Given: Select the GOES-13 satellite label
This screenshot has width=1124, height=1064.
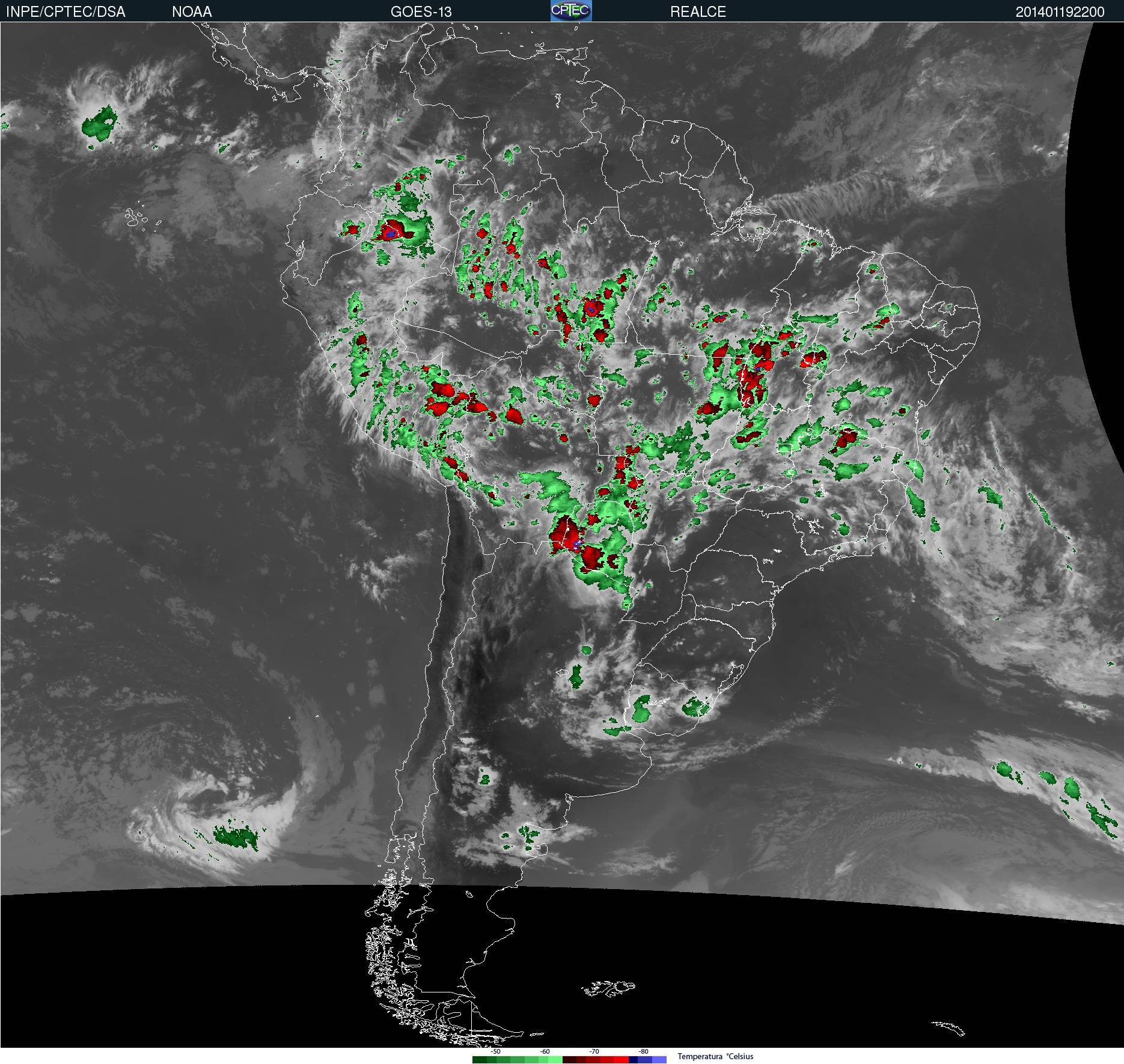Looking at the screenshot, I should tap(421, 12).
